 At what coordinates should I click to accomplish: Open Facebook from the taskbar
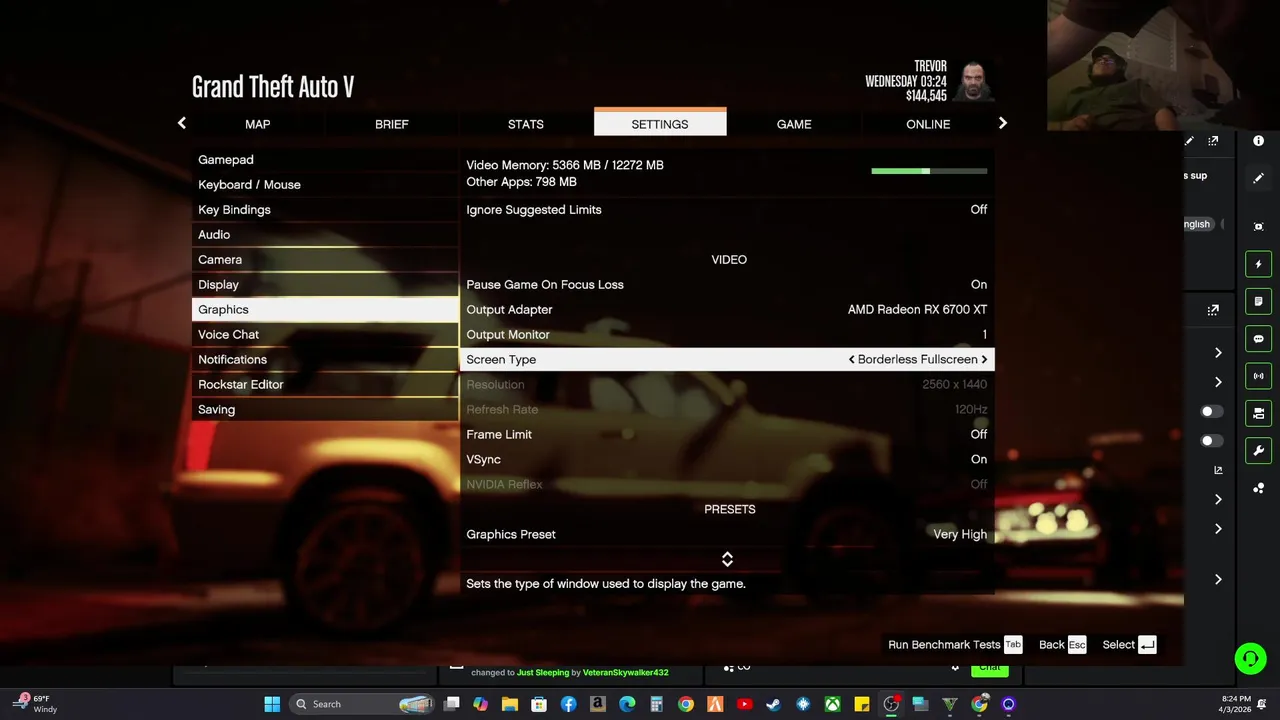568,704
